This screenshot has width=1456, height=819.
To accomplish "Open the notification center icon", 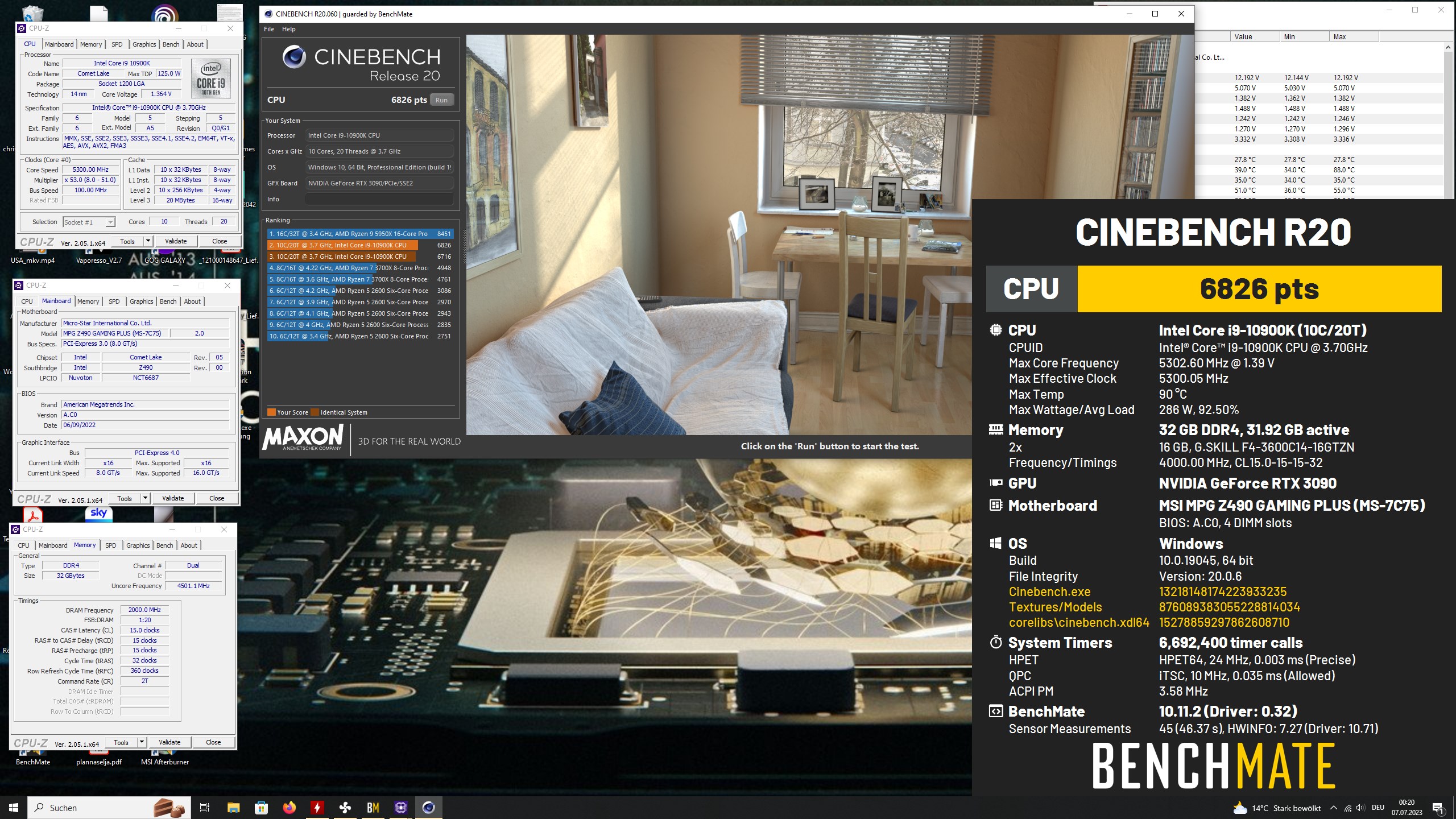I will pyautogui.click(x=1438, y=808).
